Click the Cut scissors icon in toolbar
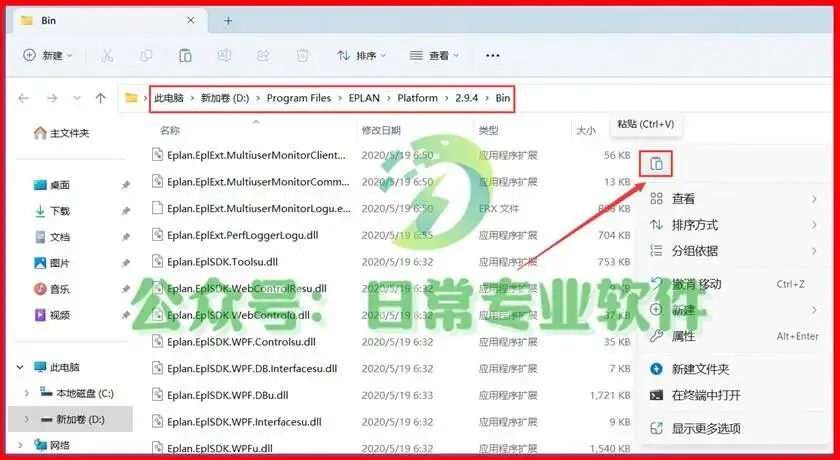The width and height of the screenshot is (840, 460). click(107, 55)
